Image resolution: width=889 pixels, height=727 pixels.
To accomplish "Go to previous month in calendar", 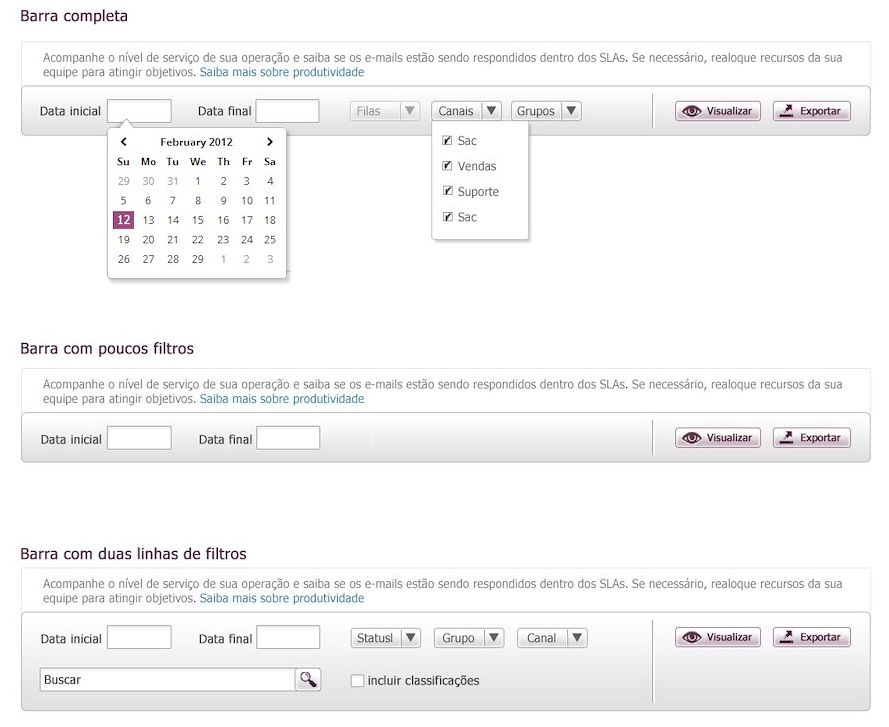I will point(124,142).
